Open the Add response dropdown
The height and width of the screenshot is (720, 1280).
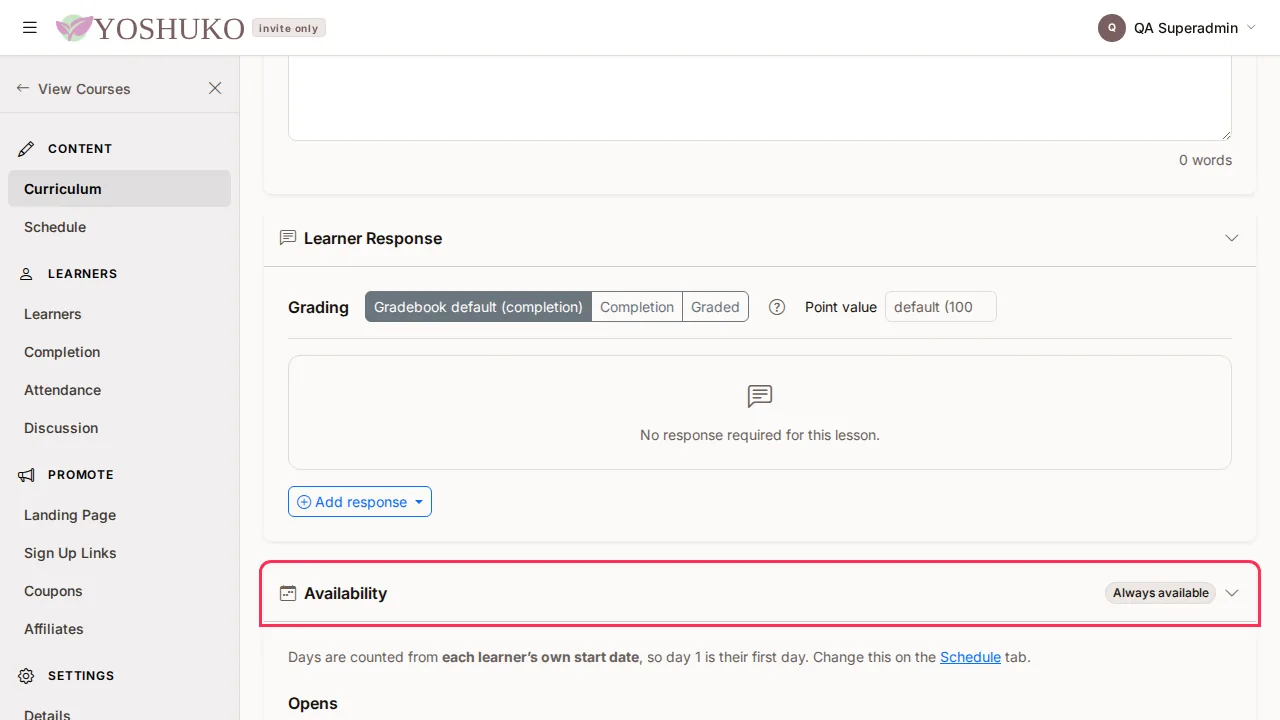click(x=360, y=502)
